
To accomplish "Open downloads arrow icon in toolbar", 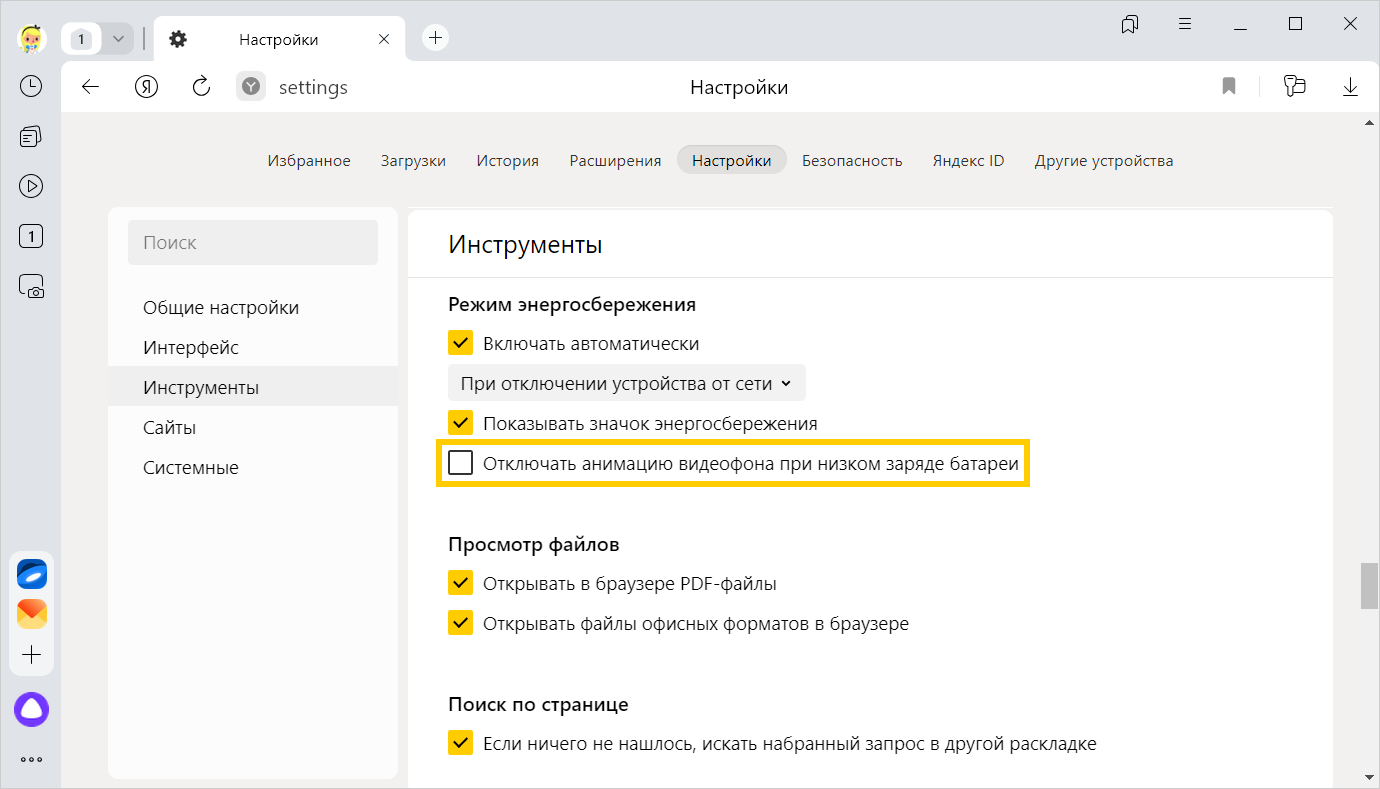I will (x=1350, y=87).
